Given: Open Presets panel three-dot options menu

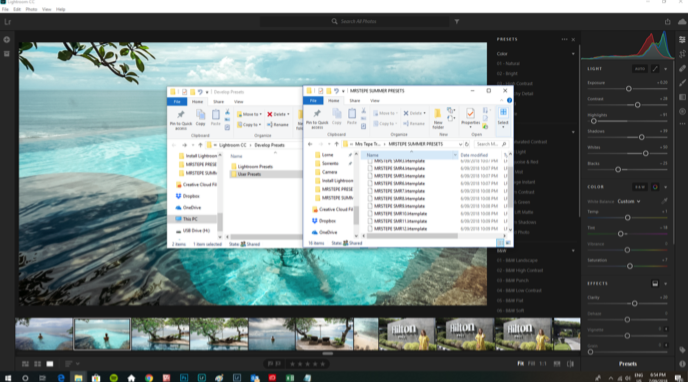Looking at the screenshot, I should tap(564, 39).
